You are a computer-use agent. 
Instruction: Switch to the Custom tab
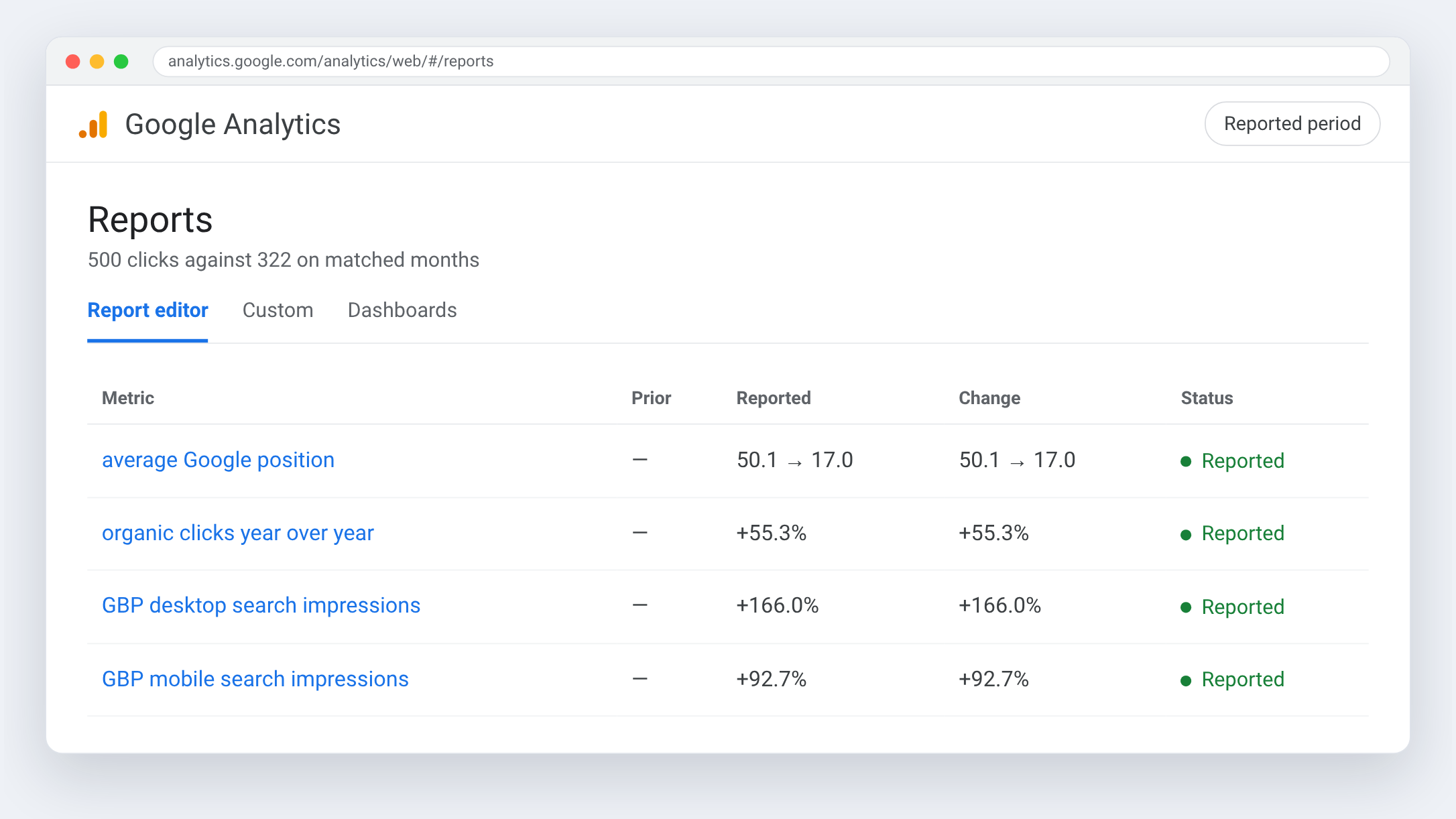click(278, 310)
